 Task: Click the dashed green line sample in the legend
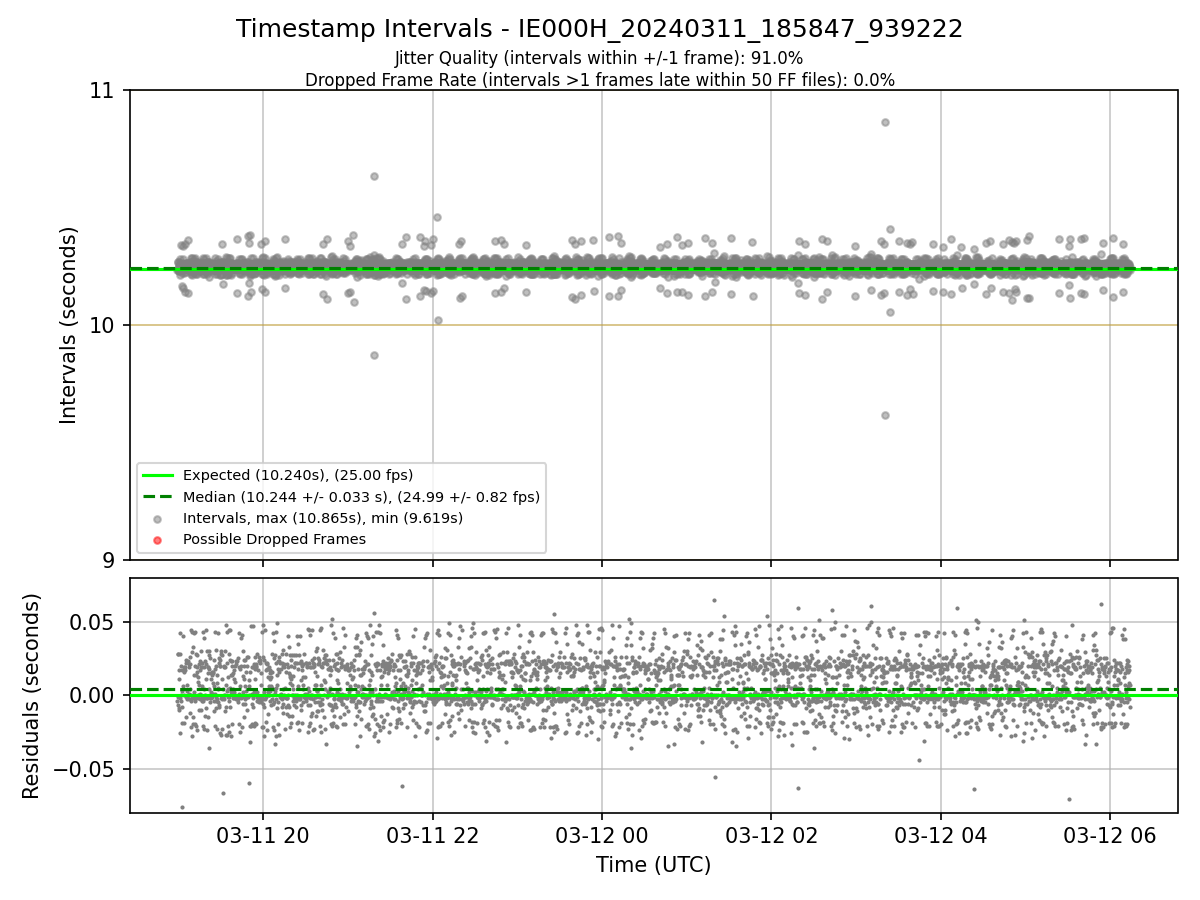pos(157,496)
